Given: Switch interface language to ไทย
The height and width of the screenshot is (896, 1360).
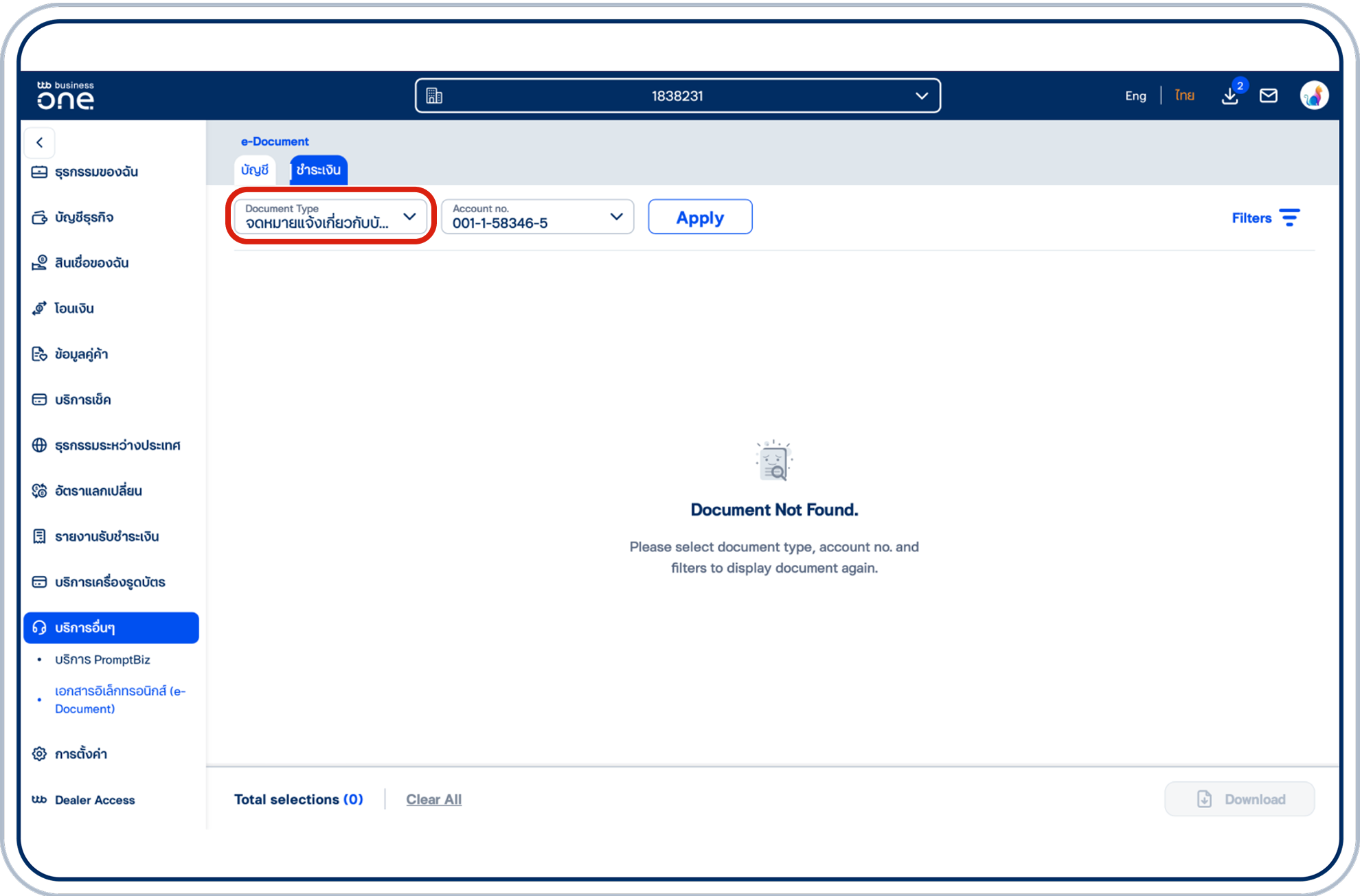Looking at the screenshot, I should [x=1184, y=95].
